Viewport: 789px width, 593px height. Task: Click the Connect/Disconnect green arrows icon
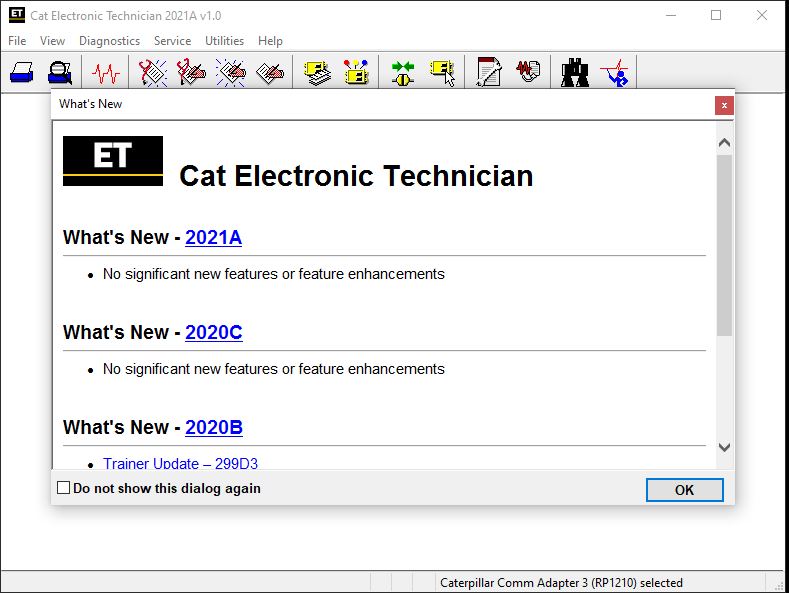[x=403, y=73]
